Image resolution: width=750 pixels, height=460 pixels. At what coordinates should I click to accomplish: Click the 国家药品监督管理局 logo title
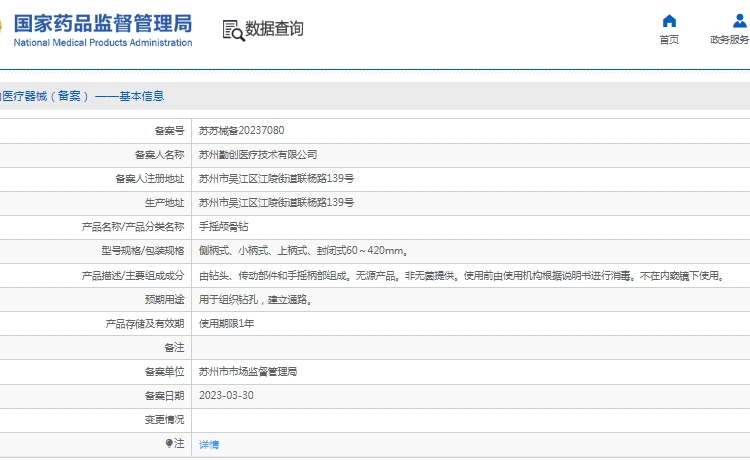102,23
